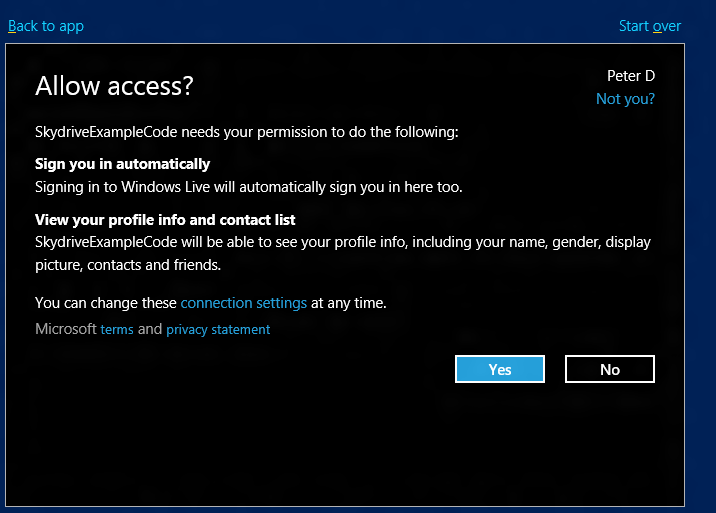
Task: Click the Back to app link
Action: click(x=46, y=26)
